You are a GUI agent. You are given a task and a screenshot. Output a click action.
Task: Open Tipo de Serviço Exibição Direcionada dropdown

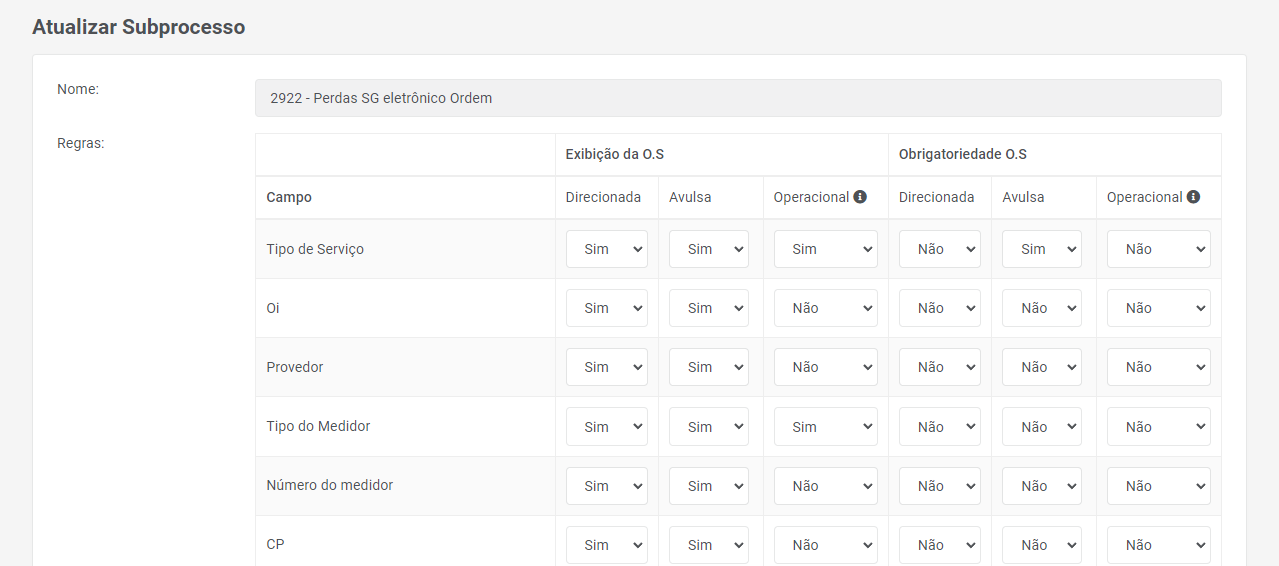pyautogui.click(x=606, y=249)
